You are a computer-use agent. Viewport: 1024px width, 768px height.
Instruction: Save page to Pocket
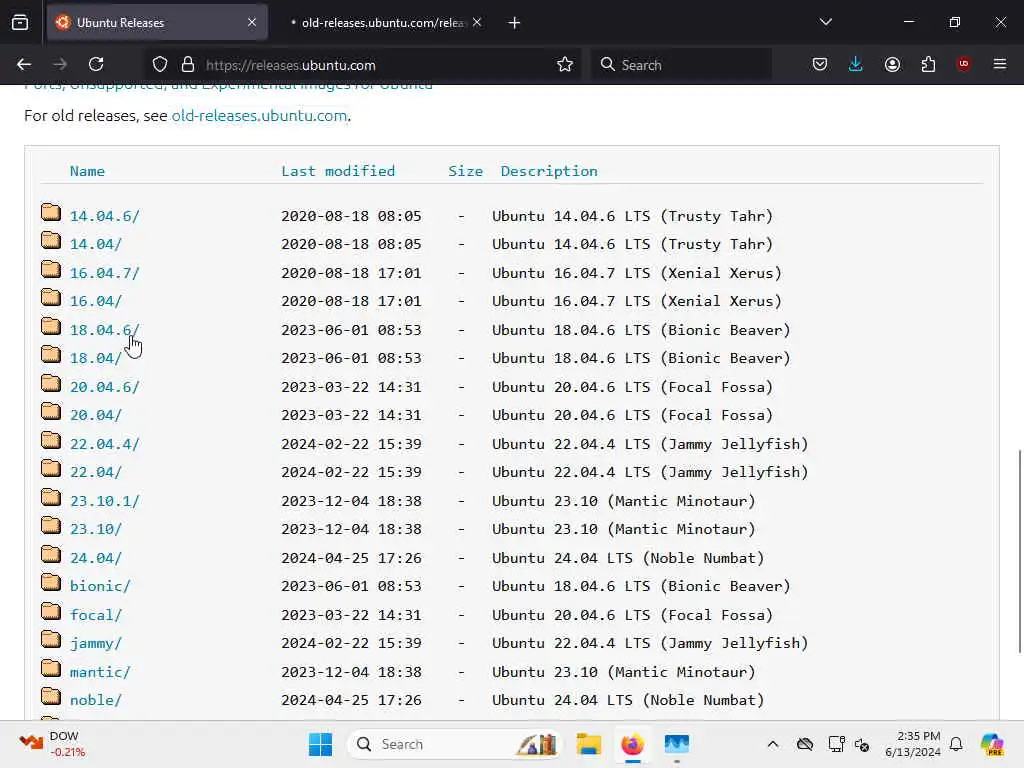(820, 65)
